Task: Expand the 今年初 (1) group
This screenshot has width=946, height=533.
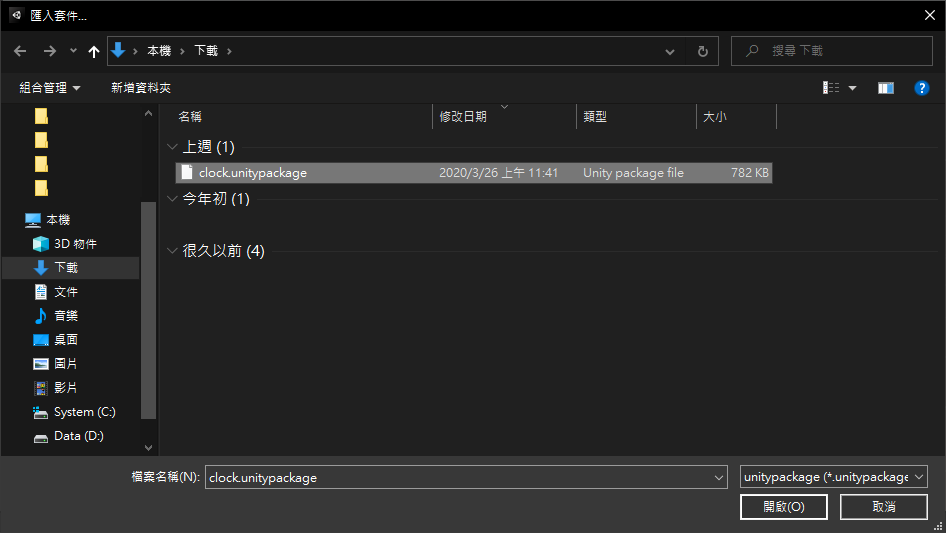Action: coord(173,199)
